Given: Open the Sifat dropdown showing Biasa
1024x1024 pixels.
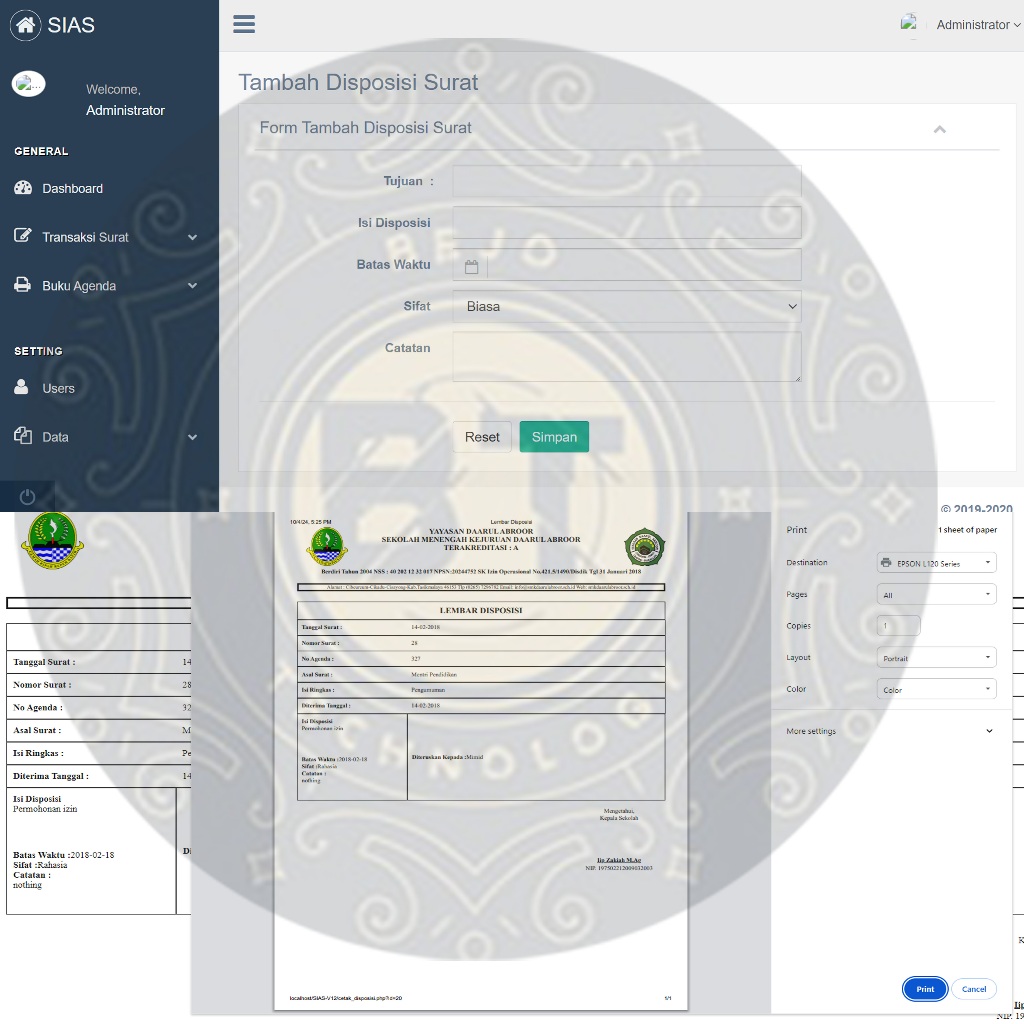Looking at the screenshot, I should click(627, 306).
